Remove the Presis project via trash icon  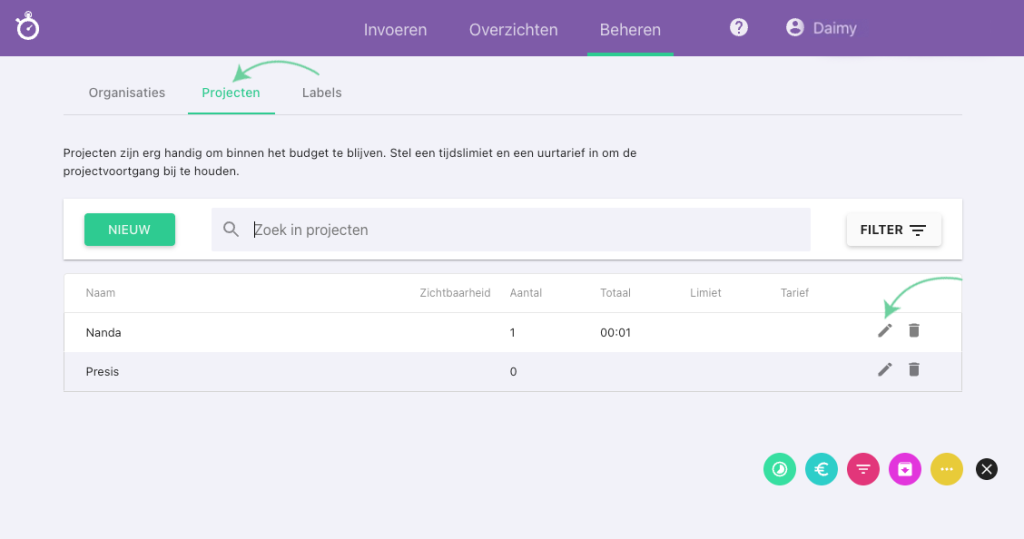[x=914, y=370]
